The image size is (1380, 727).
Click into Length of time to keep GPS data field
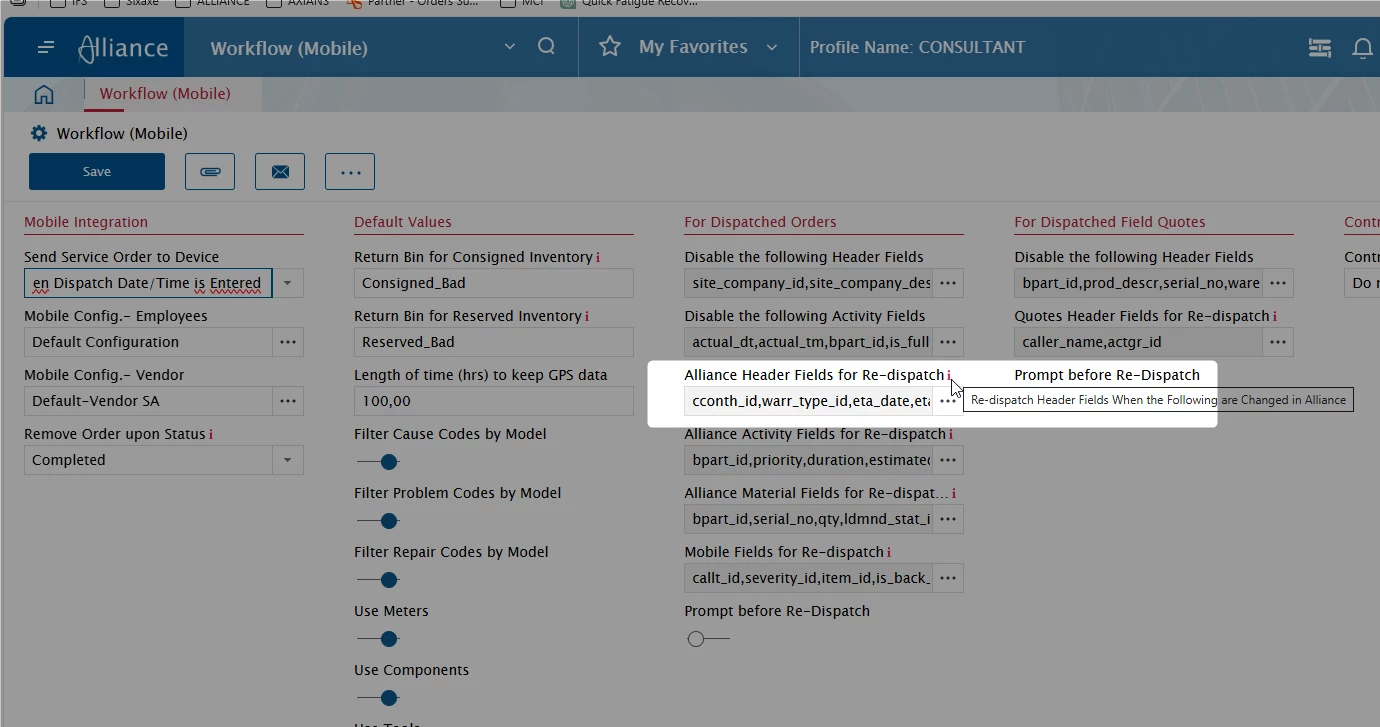click(494, 401)
